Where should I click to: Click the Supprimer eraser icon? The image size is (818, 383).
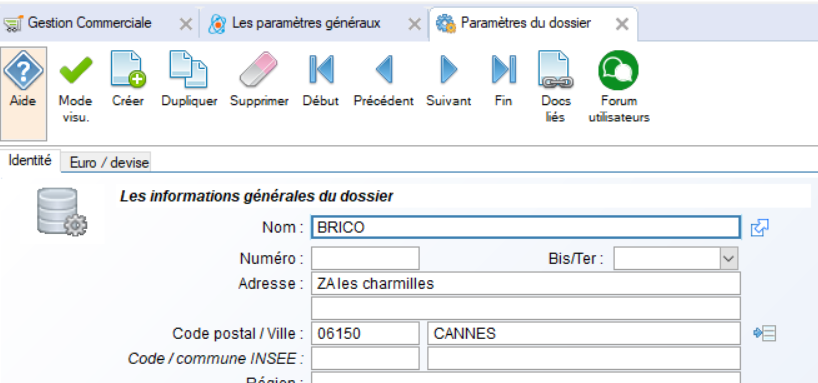pos(259,79)
